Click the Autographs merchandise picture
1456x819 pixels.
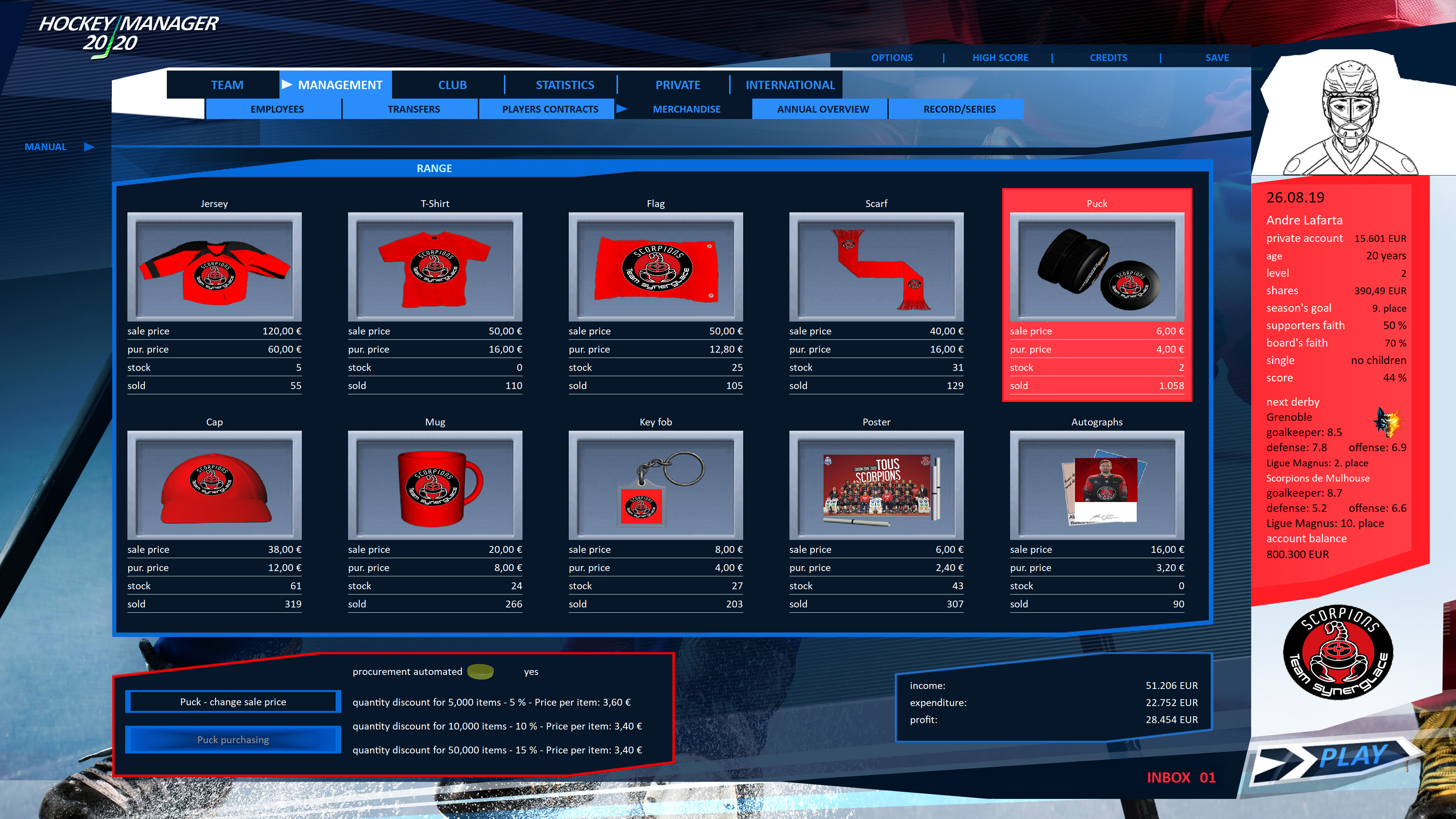pyautogui.click(x=1097, y=485)
